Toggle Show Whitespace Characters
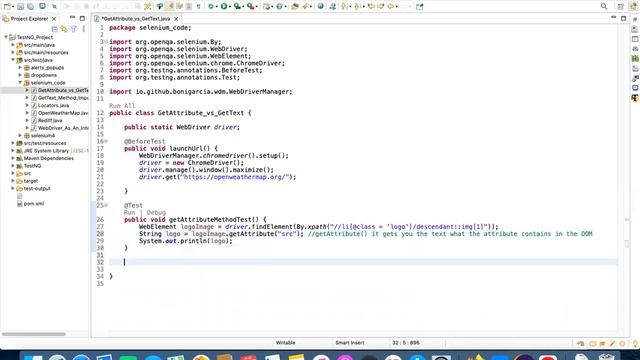The height and width of the screenshot is (360, 640). tap(198, 7)
